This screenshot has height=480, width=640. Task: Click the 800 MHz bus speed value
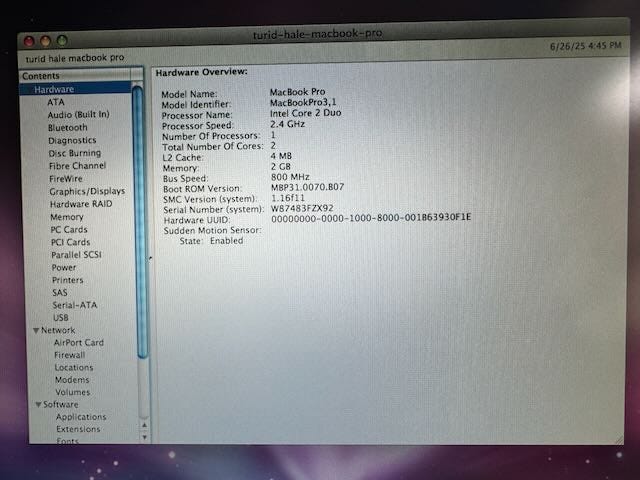pyautogui.click(x=290, y=177)
